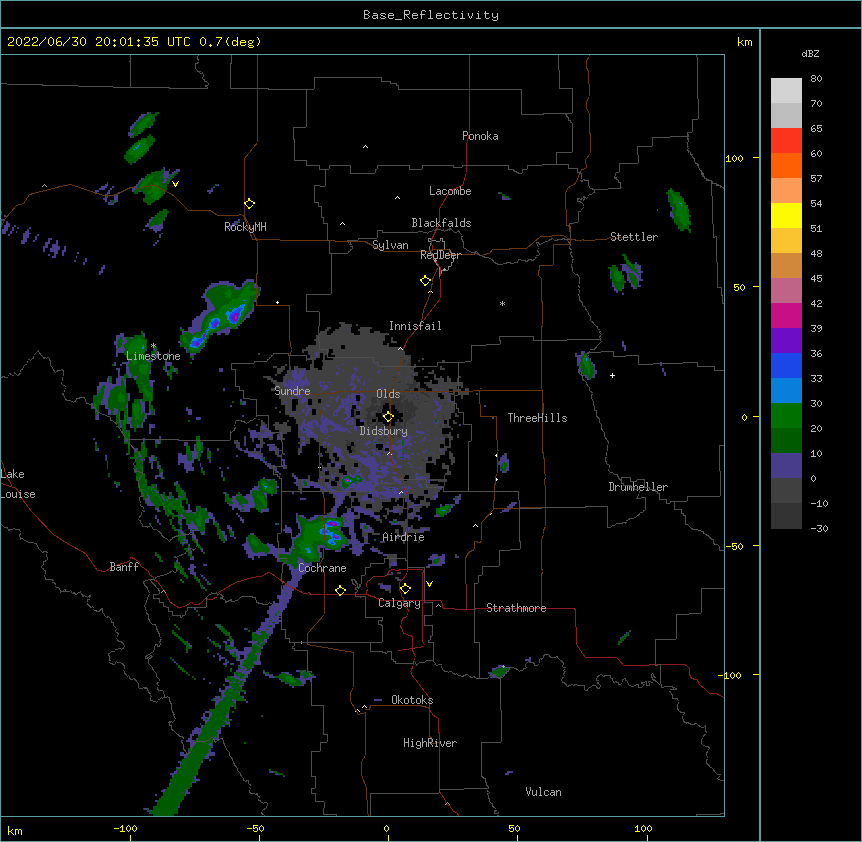Click the yellow diamond southeast of Cochrane label

click(340, 590)
